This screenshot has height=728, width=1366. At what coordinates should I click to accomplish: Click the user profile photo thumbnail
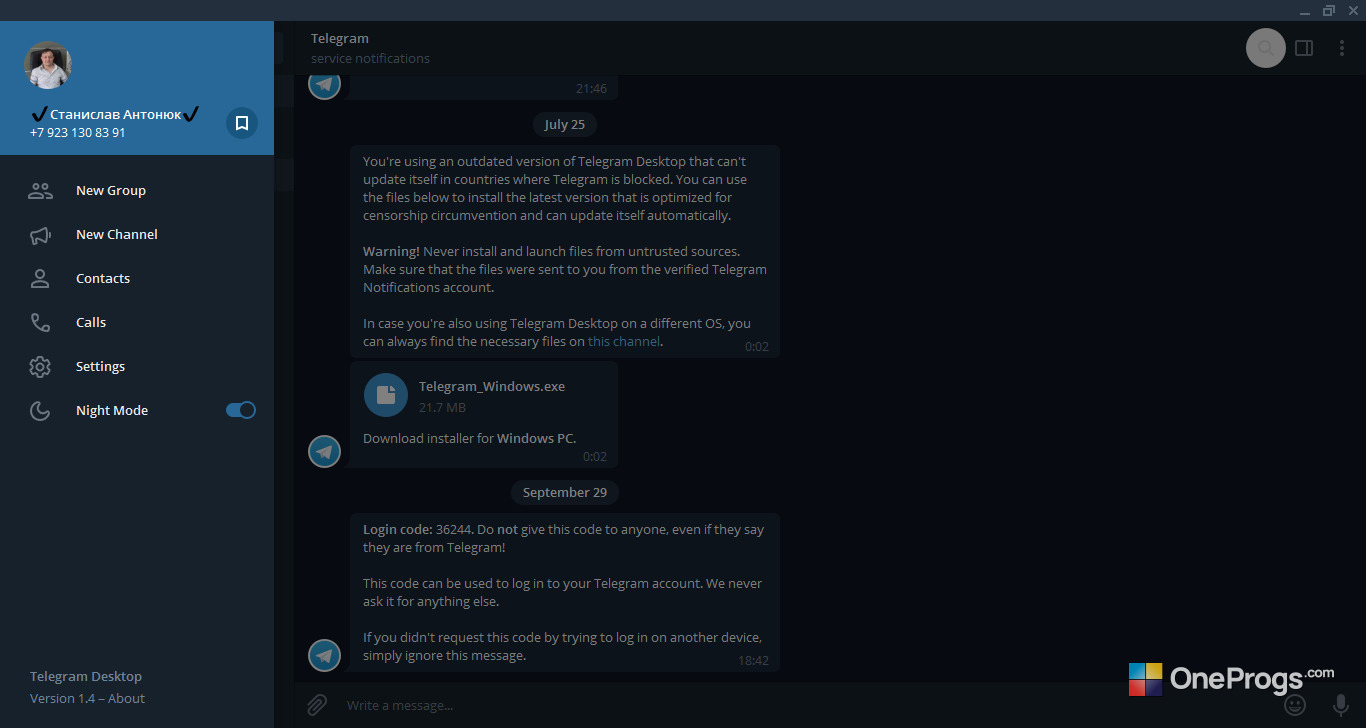coord(48,66)
